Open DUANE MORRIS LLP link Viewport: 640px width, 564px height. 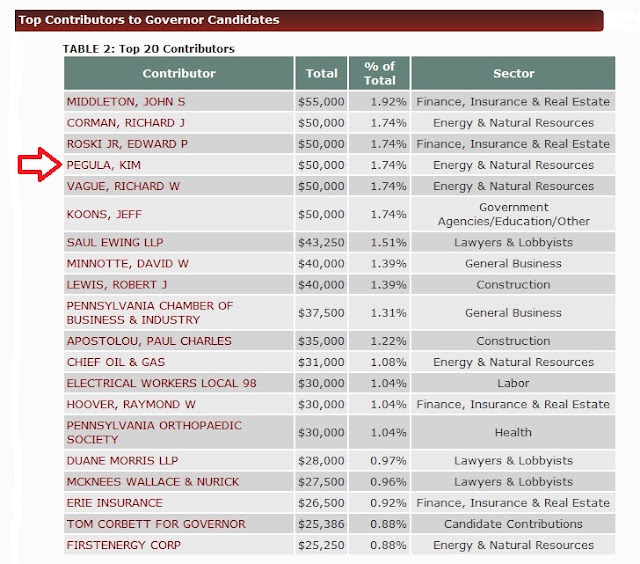[122, 461]
